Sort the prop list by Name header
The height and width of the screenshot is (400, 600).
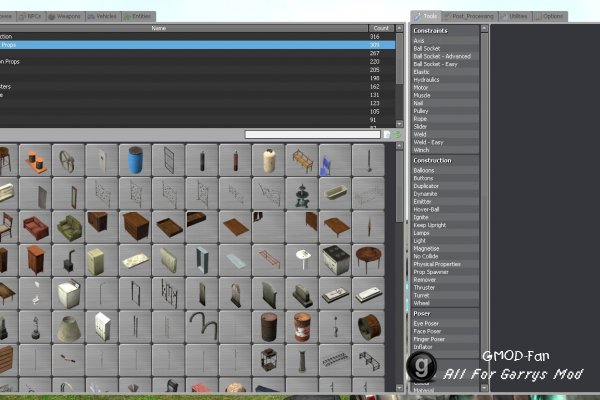point(158,28)
